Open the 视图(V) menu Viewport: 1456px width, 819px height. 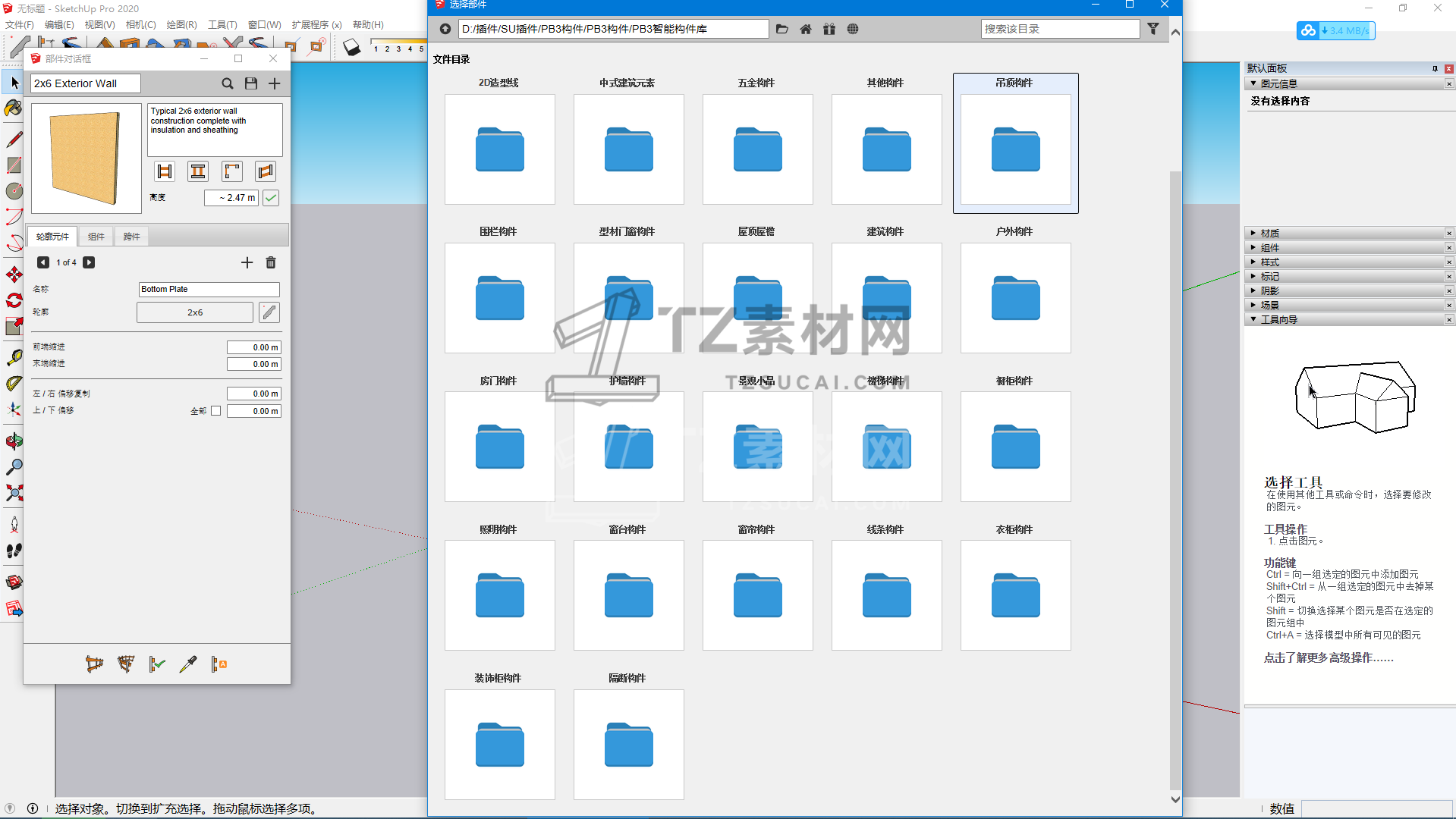pyautogui.click(x=100, y=25)
